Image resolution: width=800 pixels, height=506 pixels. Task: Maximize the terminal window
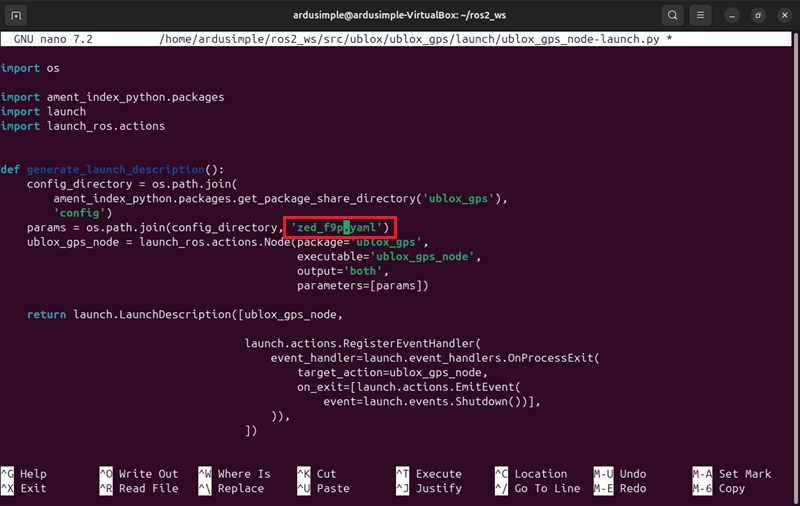click(757, 16)
